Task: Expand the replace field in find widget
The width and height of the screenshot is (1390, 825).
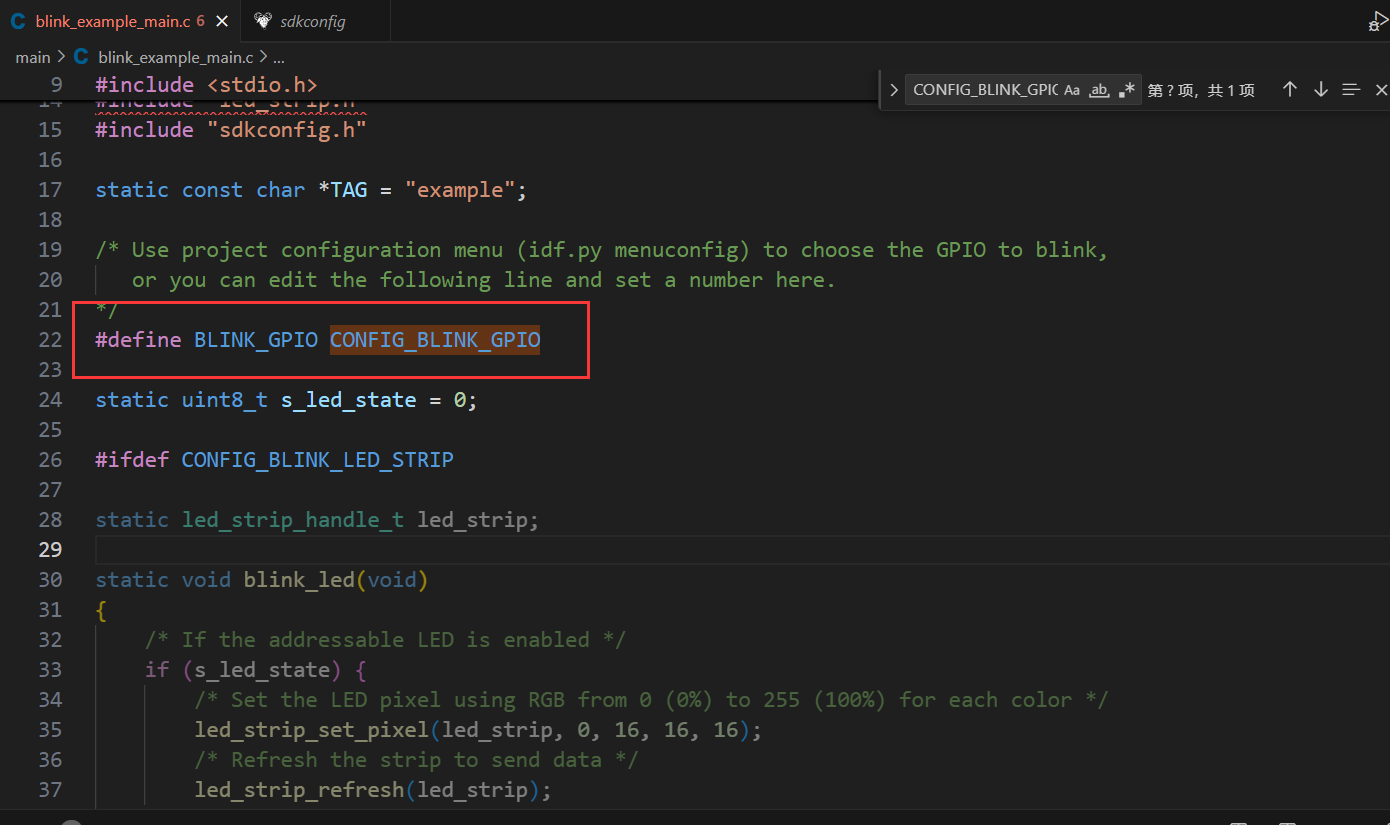Action: [x=893, y=90]
